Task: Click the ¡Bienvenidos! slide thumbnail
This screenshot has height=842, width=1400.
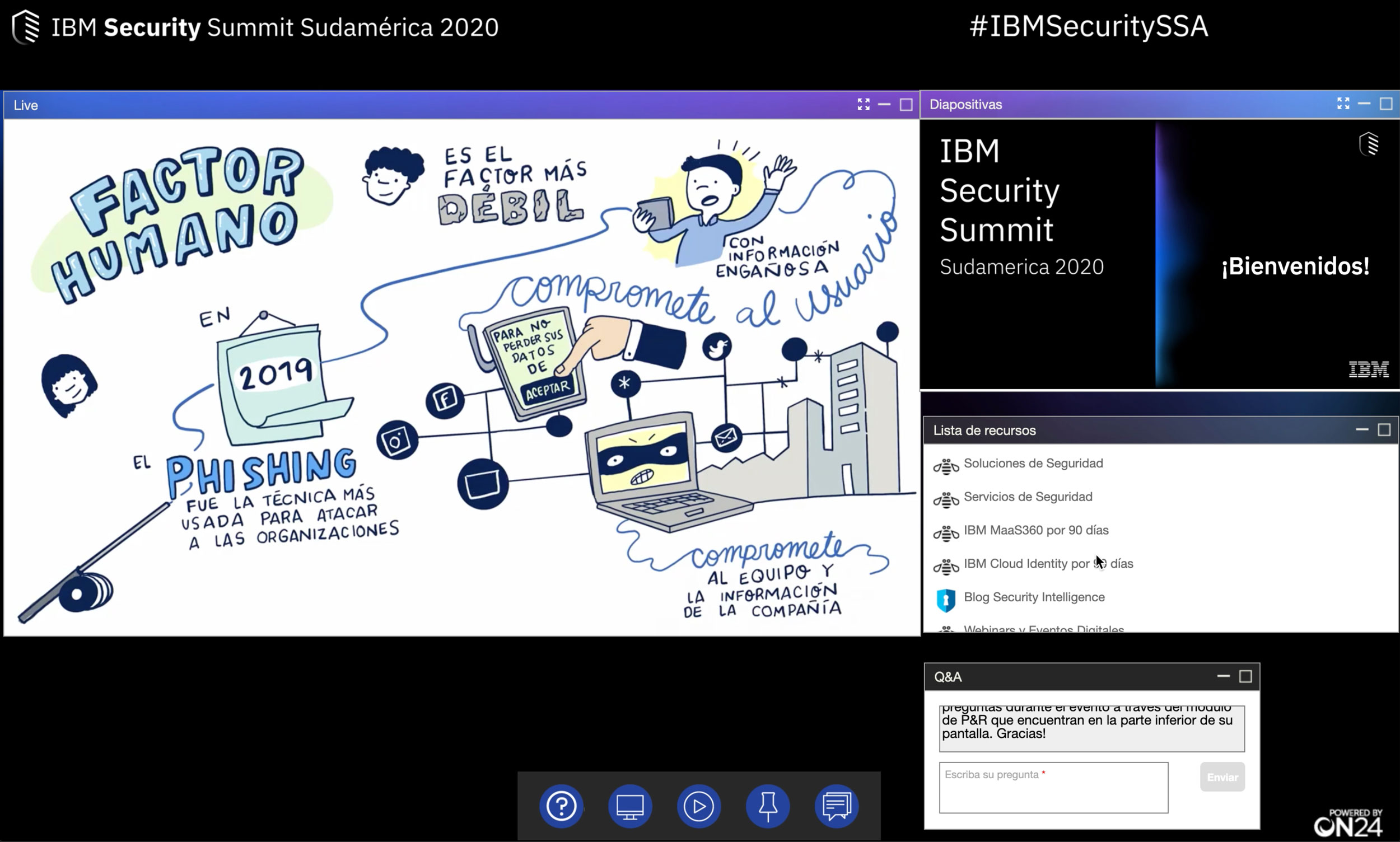Action: [1159, 254]
